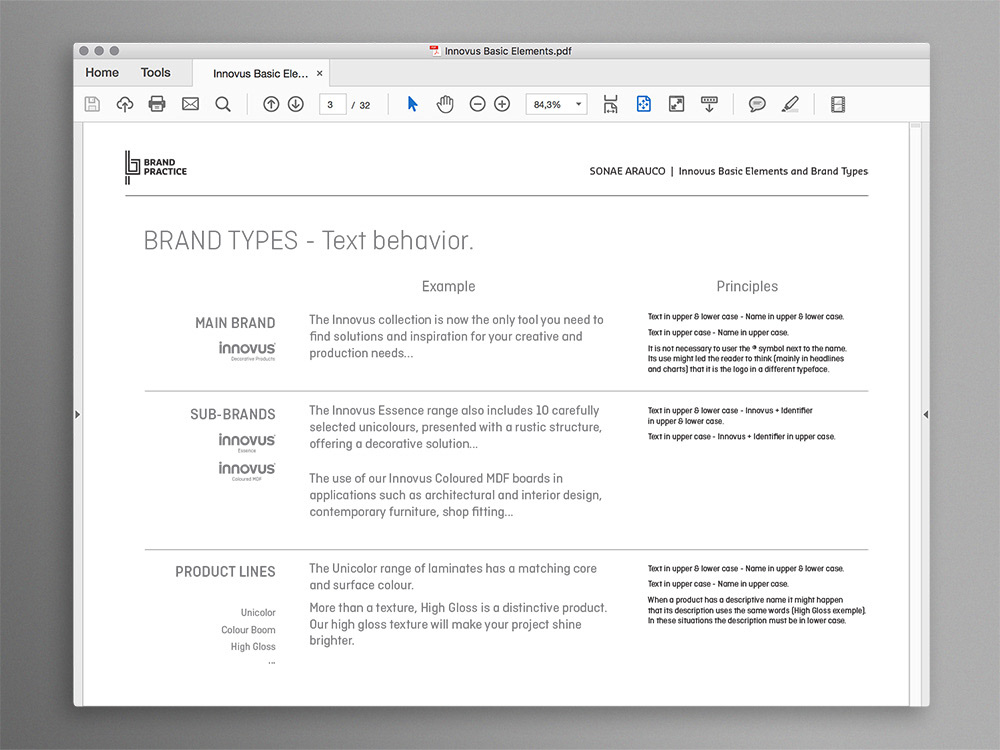Activate the Selection arrow tool
The image size is (1000, 750).
pyautogui.click(x=413, y=104)
